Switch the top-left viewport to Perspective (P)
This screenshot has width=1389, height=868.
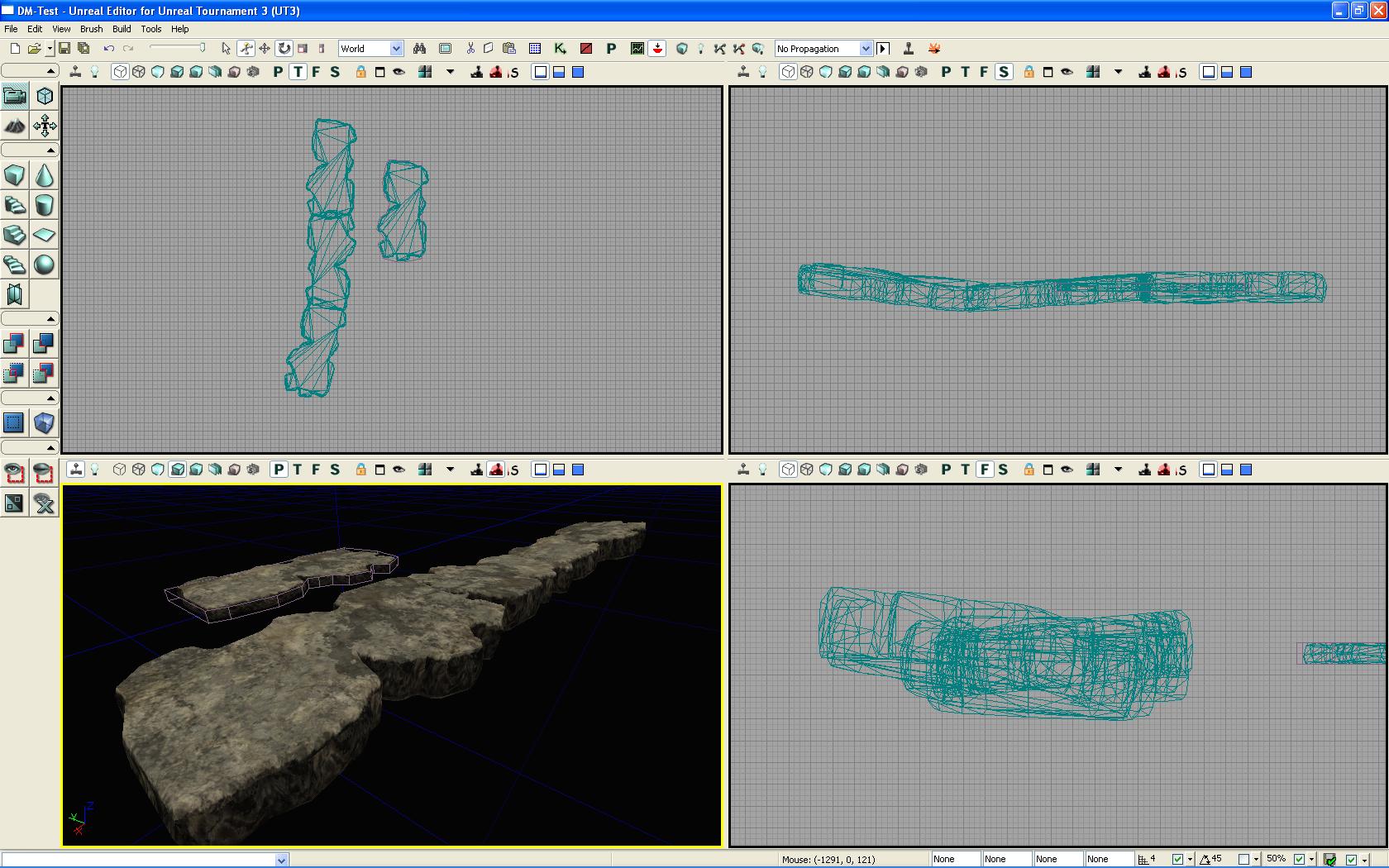pos(278,72)
